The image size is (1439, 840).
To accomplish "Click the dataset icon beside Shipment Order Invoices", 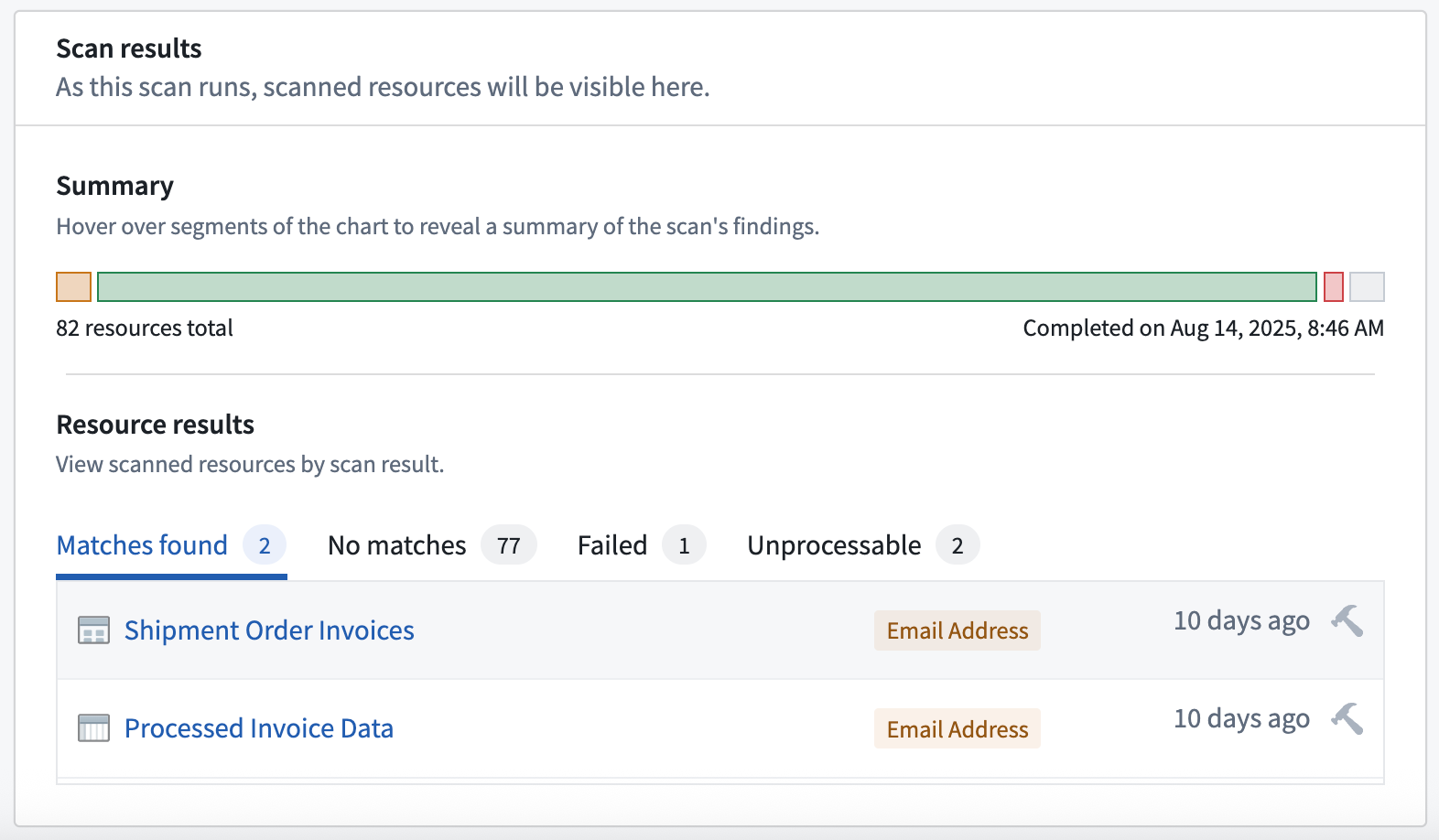I will (x=93, y=630).
